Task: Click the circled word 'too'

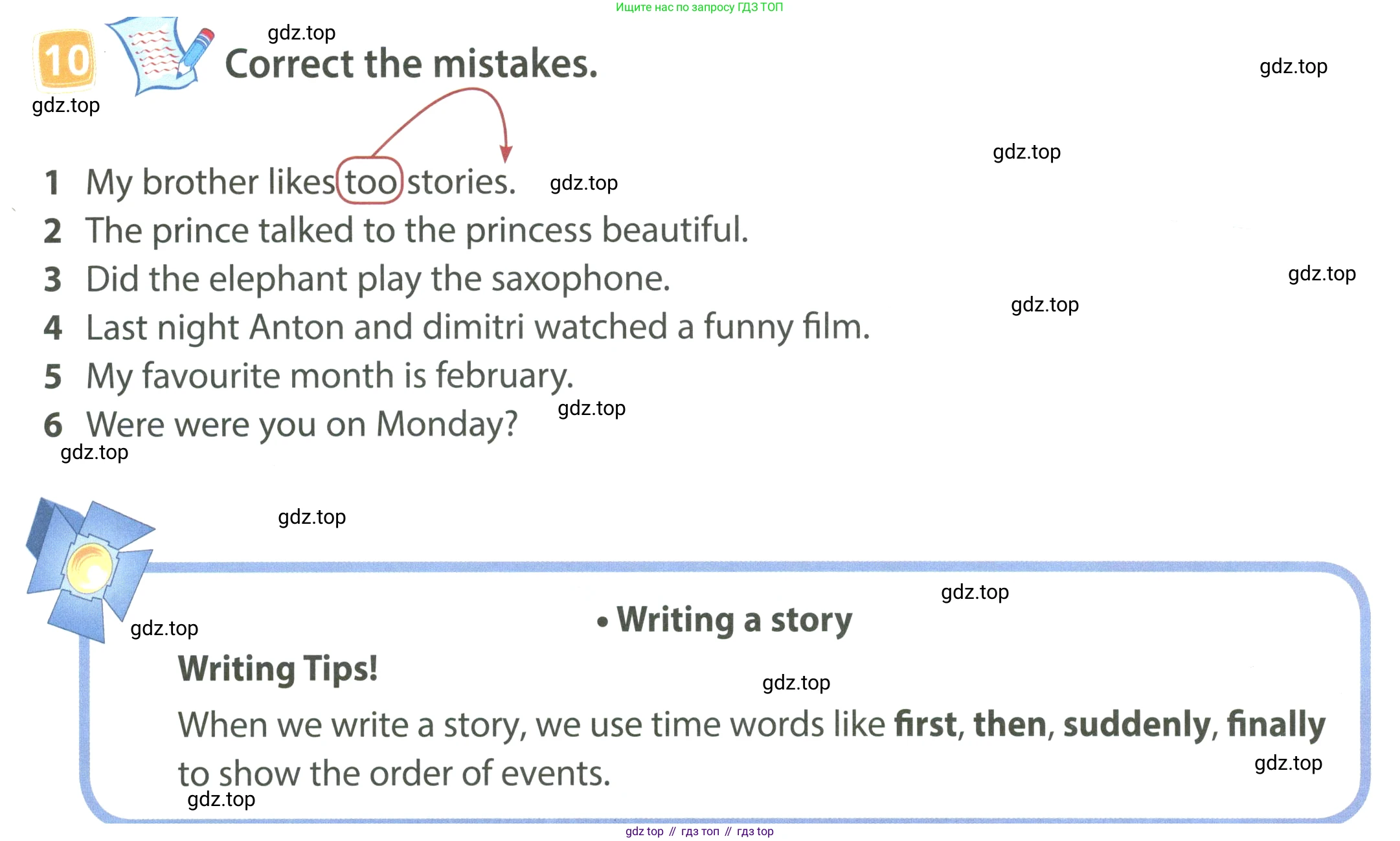Action: pyautogui.click(x=370, y=181)
